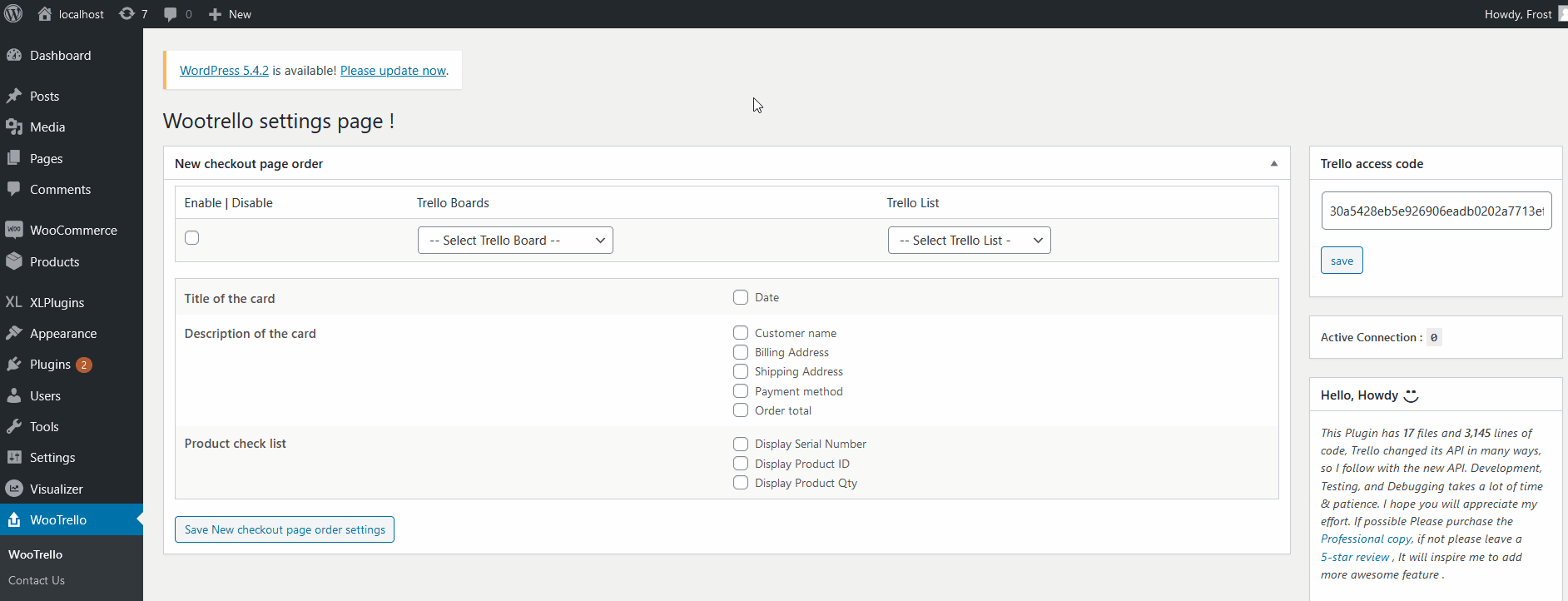Open the WordPress logo menu
The image size is (1568, 601).
click(13, 14)
